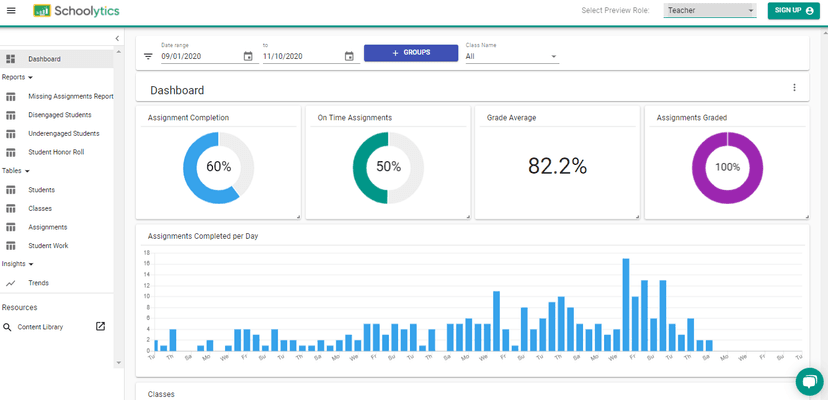Open Student Honor Roll report

56,152
